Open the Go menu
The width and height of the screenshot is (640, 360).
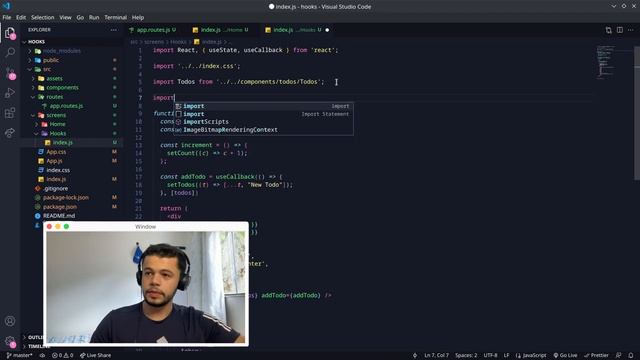tap(80, 18)
